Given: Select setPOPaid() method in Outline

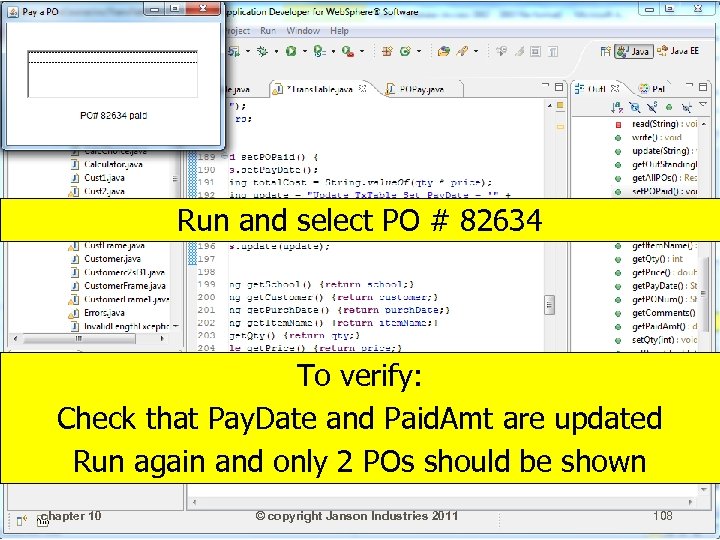Looking at the screenshot, I should tap(664, 191).
